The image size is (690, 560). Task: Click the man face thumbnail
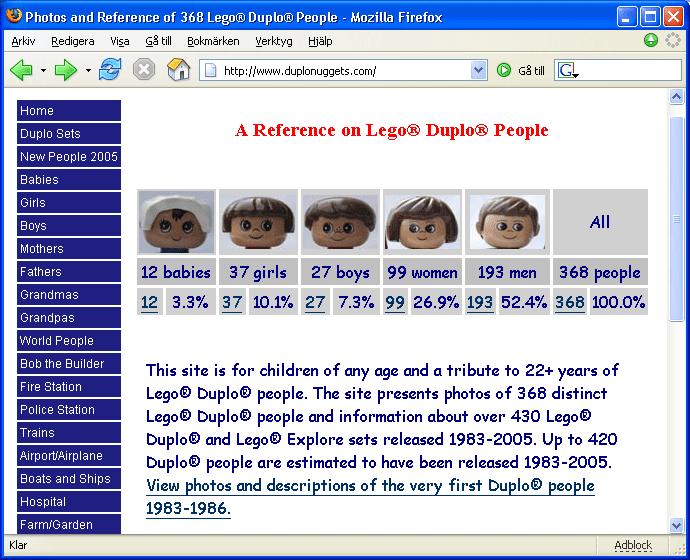tap(507, 222)
